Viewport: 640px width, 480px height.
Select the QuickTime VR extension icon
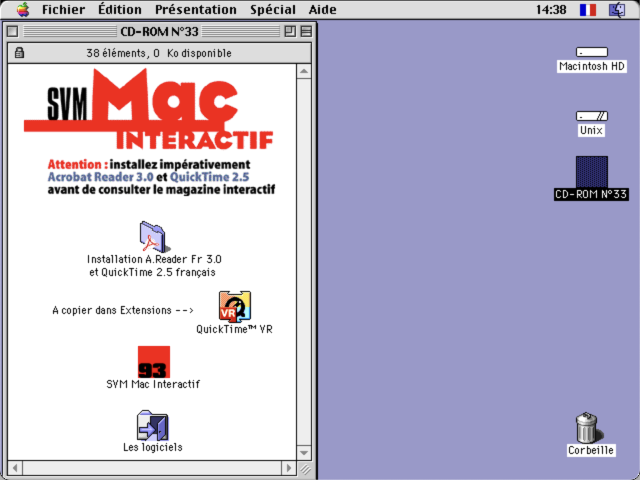[x=234, y=307]
